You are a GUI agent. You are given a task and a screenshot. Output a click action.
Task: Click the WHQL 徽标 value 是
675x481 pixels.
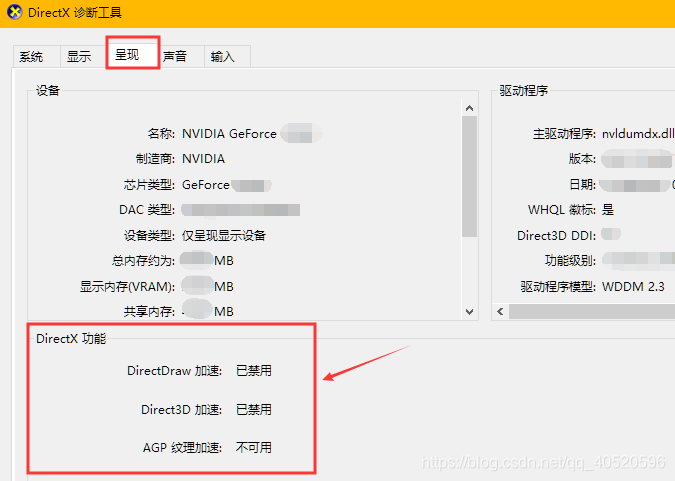tap(608, 210)
